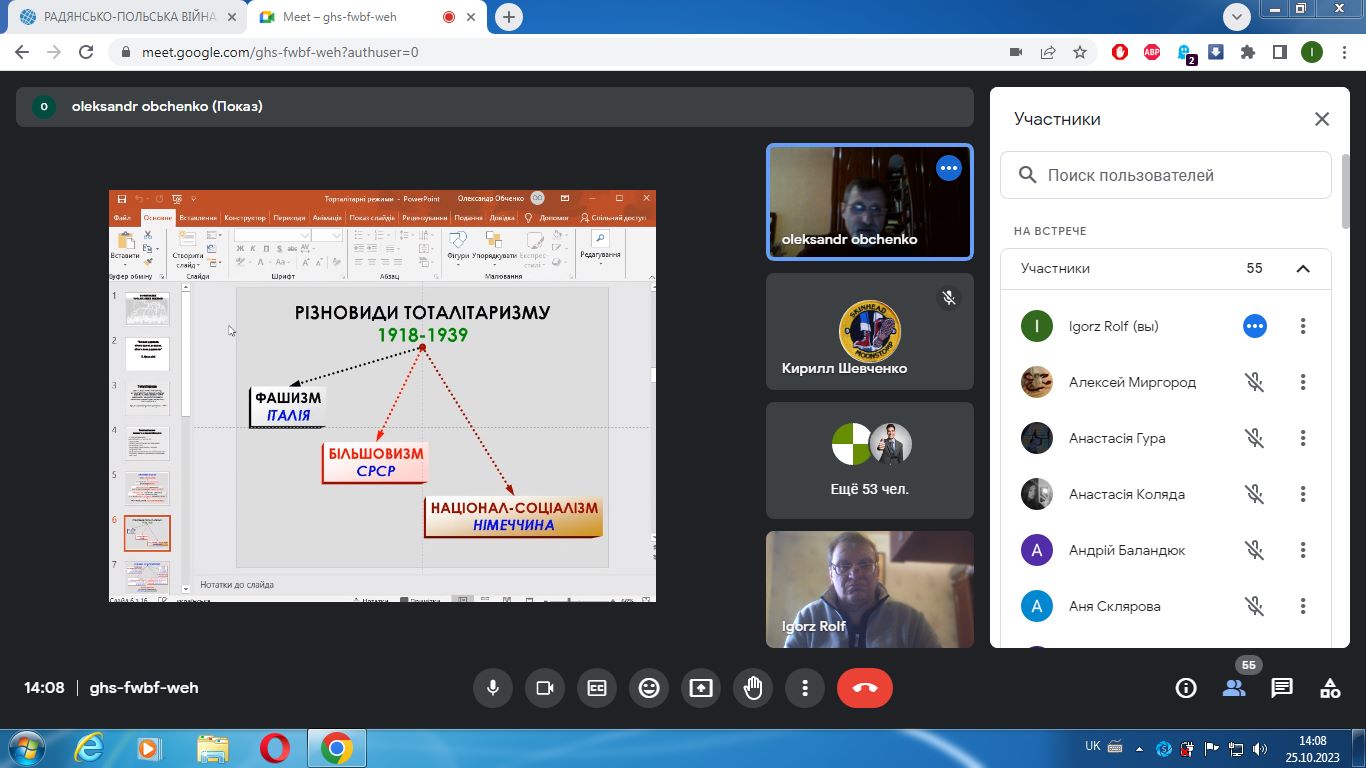The image size is (1366, 768).
Task: Click the Поиск пользователей search field
Action: [x=1166, y=175]
